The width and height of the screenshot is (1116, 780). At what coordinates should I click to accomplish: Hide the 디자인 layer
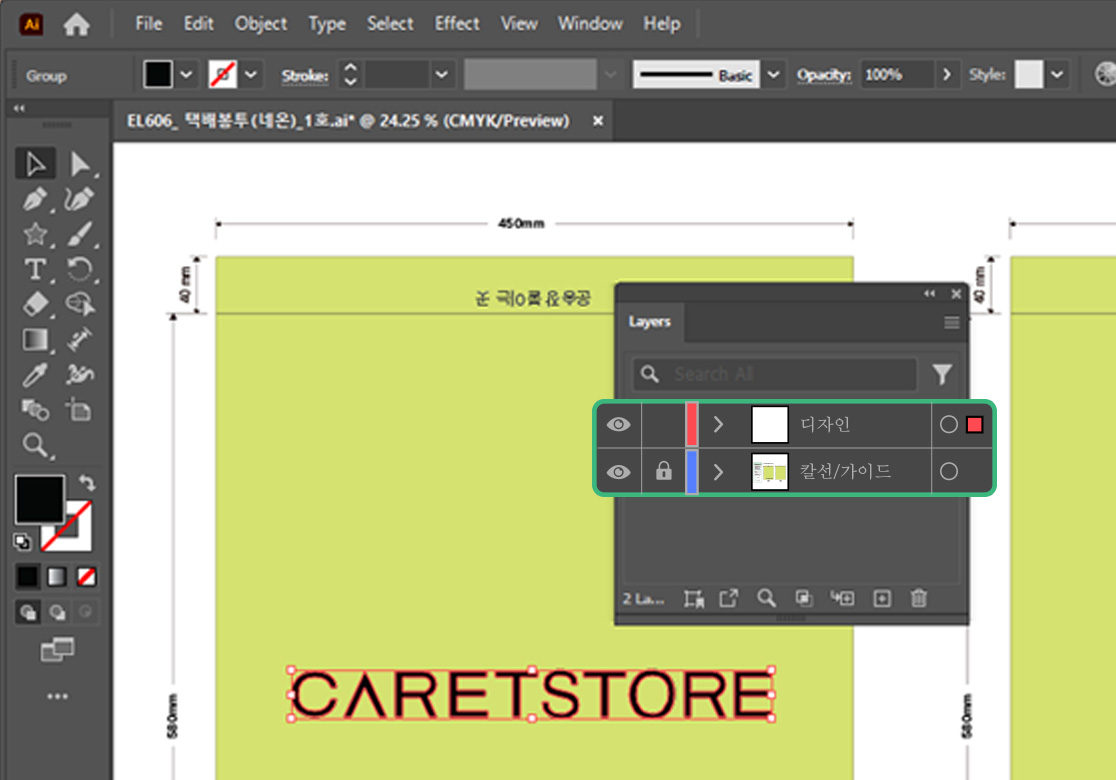[x=618, y=425]
